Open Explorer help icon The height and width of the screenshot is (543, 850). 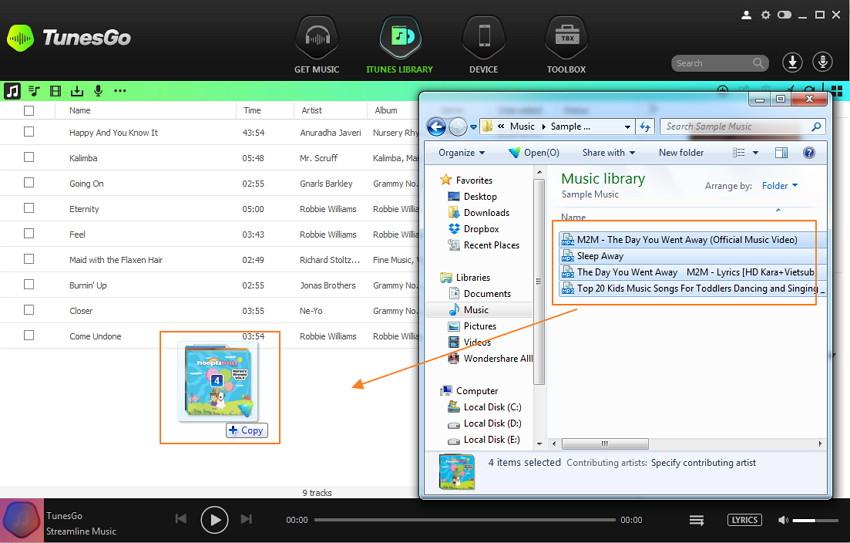tap(809, 153)
